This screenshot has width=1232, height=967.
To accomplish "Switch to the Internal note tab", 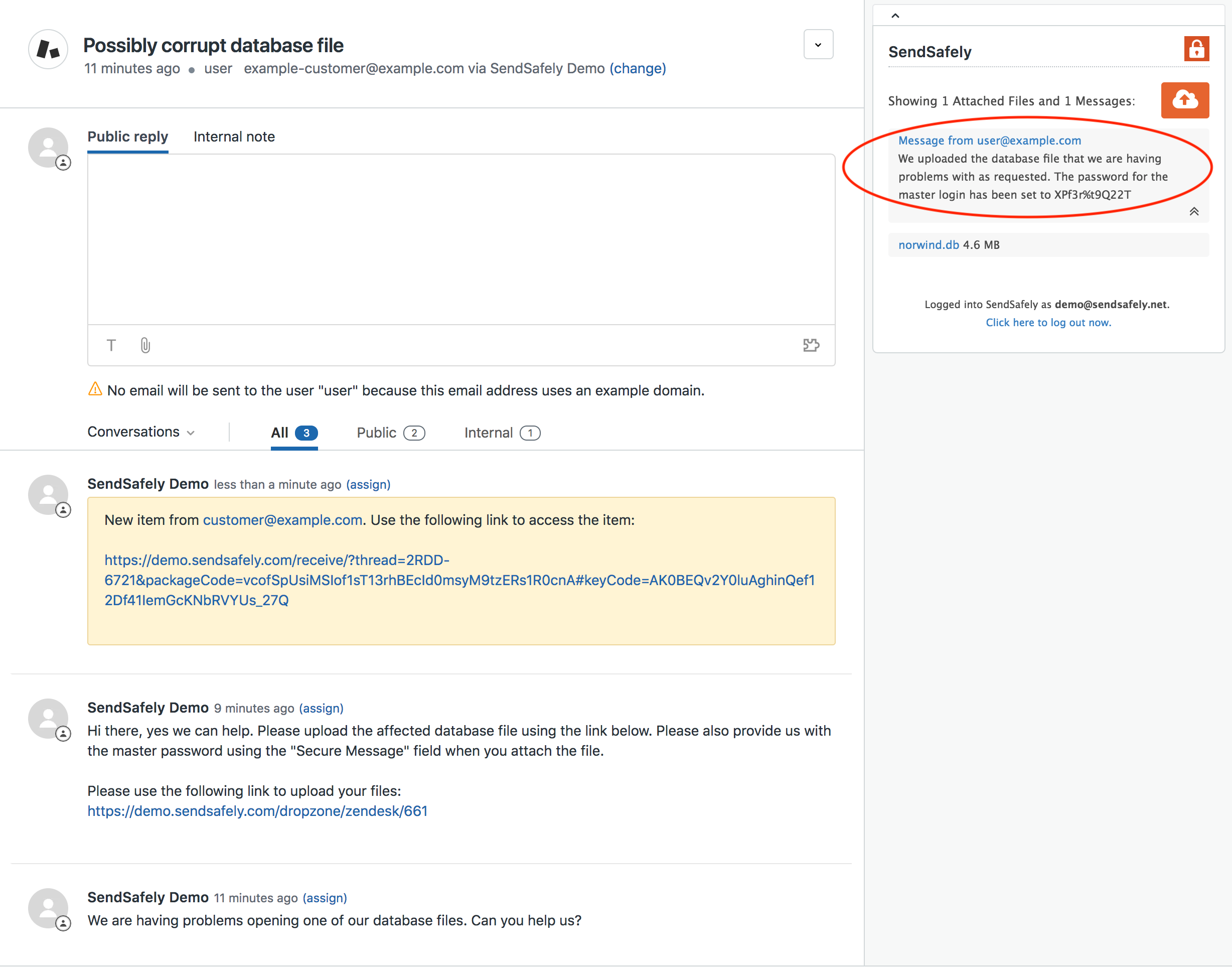I will (x=234, y=136).
